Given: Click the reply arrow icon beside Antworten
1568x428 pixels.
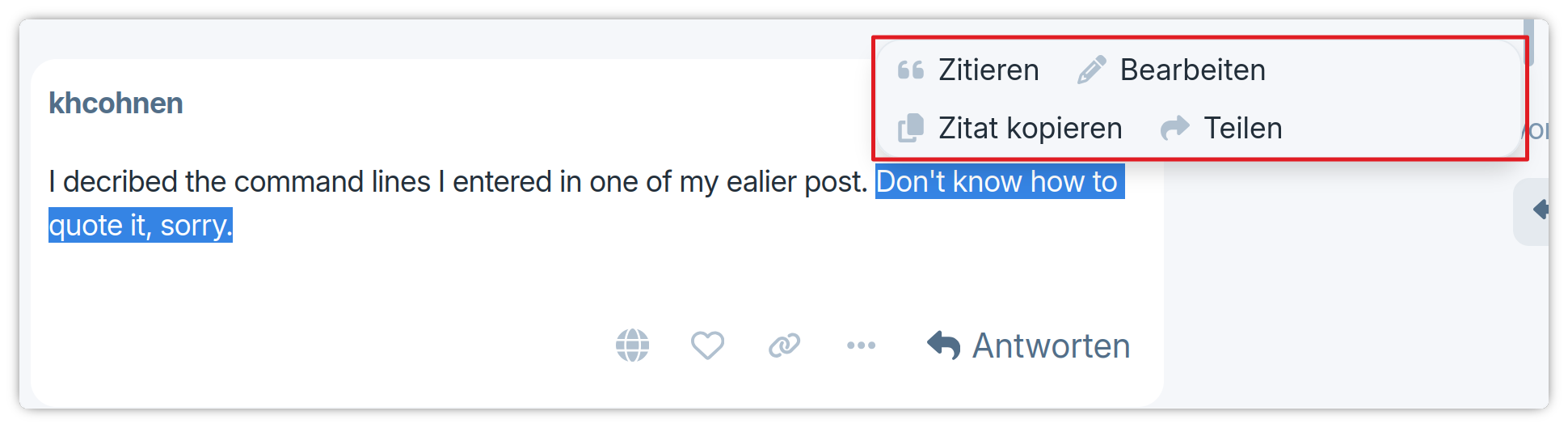Looking at the screenshot, I should [943, 345].
